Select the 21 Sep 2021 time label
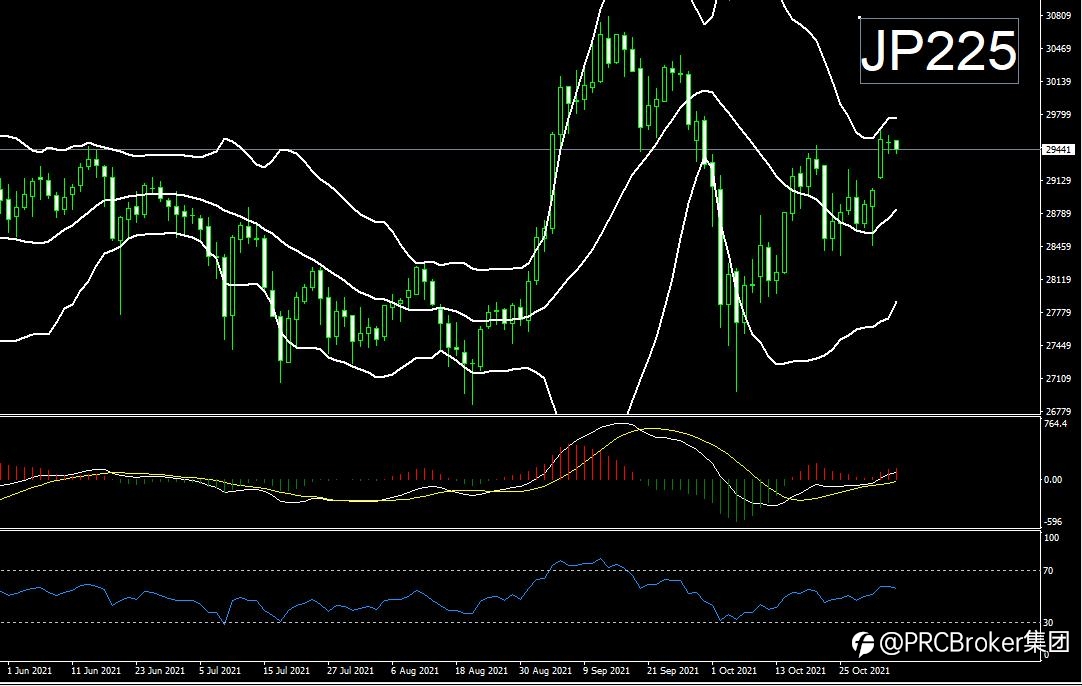Image resolution: width=1082 pixels, height=686 pixels. pos(673,670)
